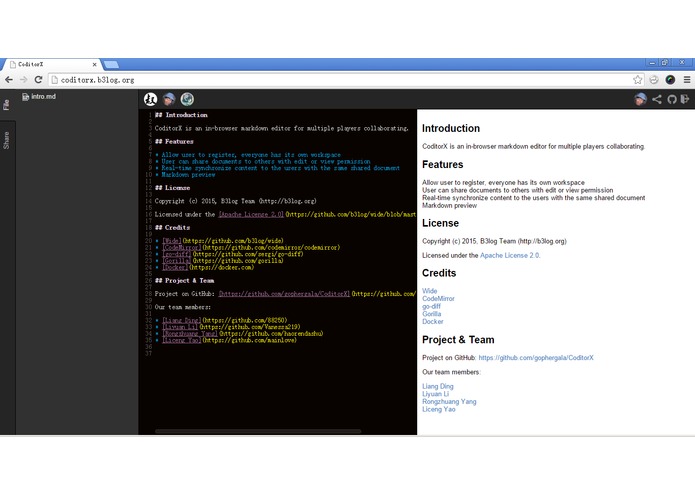Viewport: 695px width, 494px height.
Task: Open the Apache License 2.0 preview link
Action: point(509,256)
